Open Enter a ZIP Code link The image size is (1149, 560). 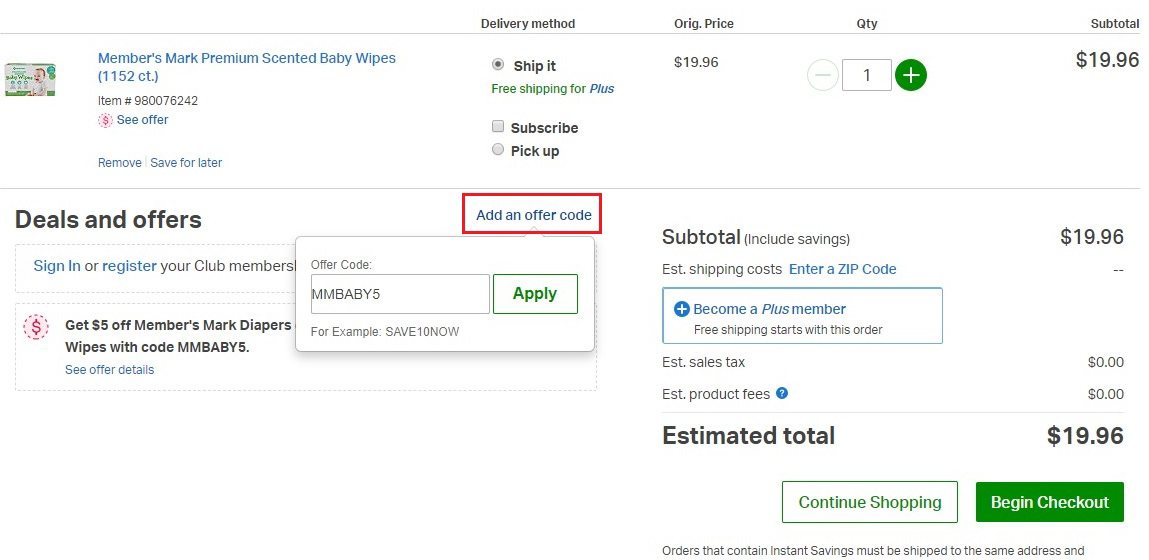(842, 269)
